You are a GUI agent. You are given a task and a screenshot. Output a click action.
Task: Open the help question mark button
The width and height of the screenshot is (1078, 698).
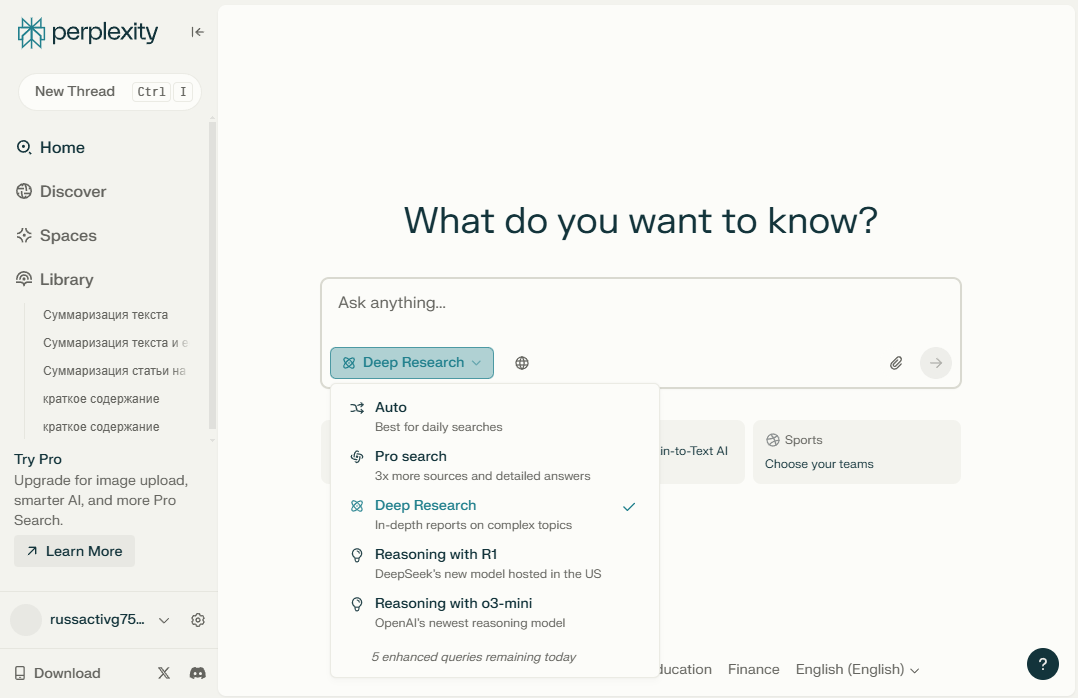[x=1042, y=664]
